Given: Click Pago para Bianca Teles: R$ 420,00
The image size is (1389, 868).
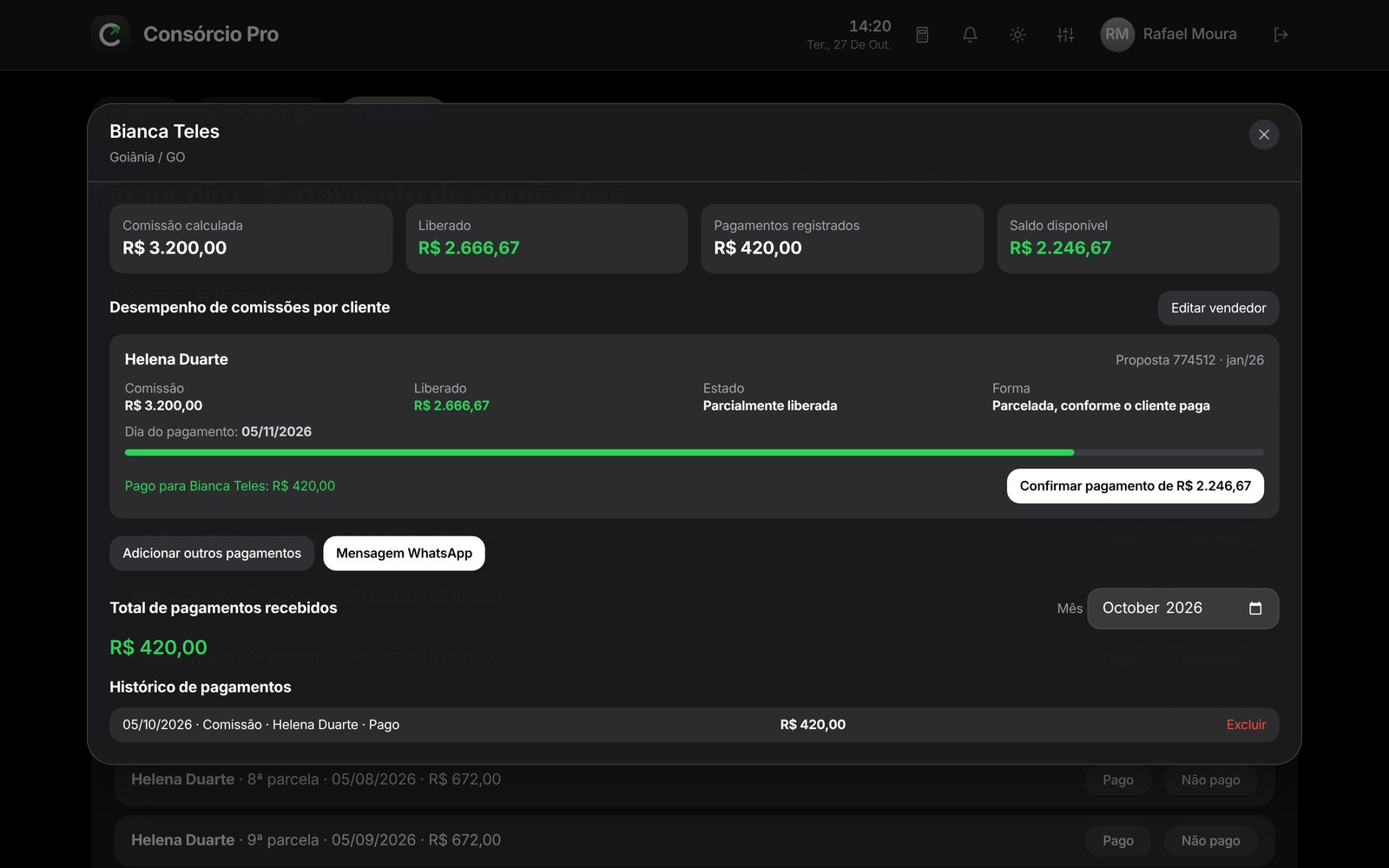Looking at the screenshot, I should tap(230, 486).
